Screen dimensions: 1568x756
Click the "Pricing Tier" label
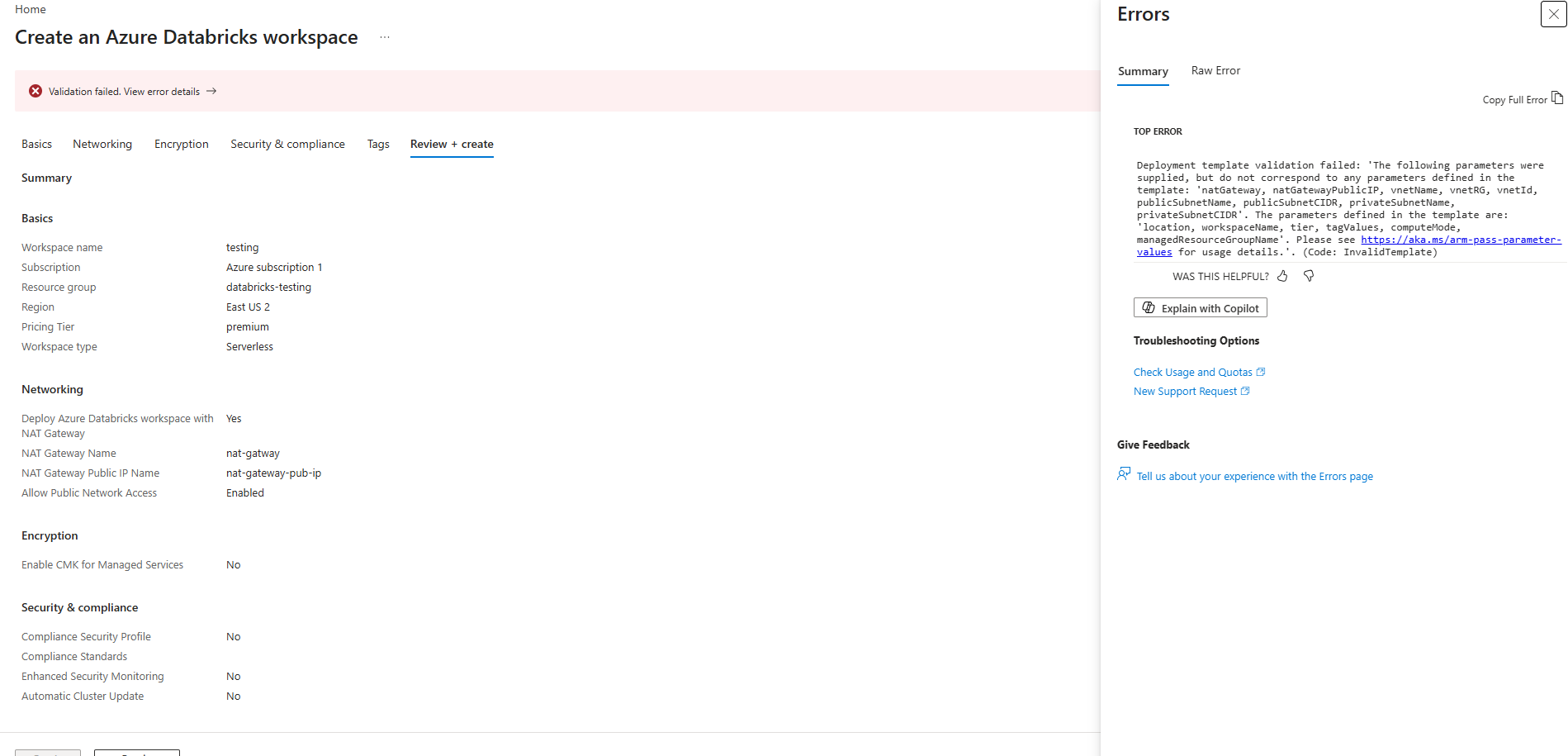(x=48, y=327)
